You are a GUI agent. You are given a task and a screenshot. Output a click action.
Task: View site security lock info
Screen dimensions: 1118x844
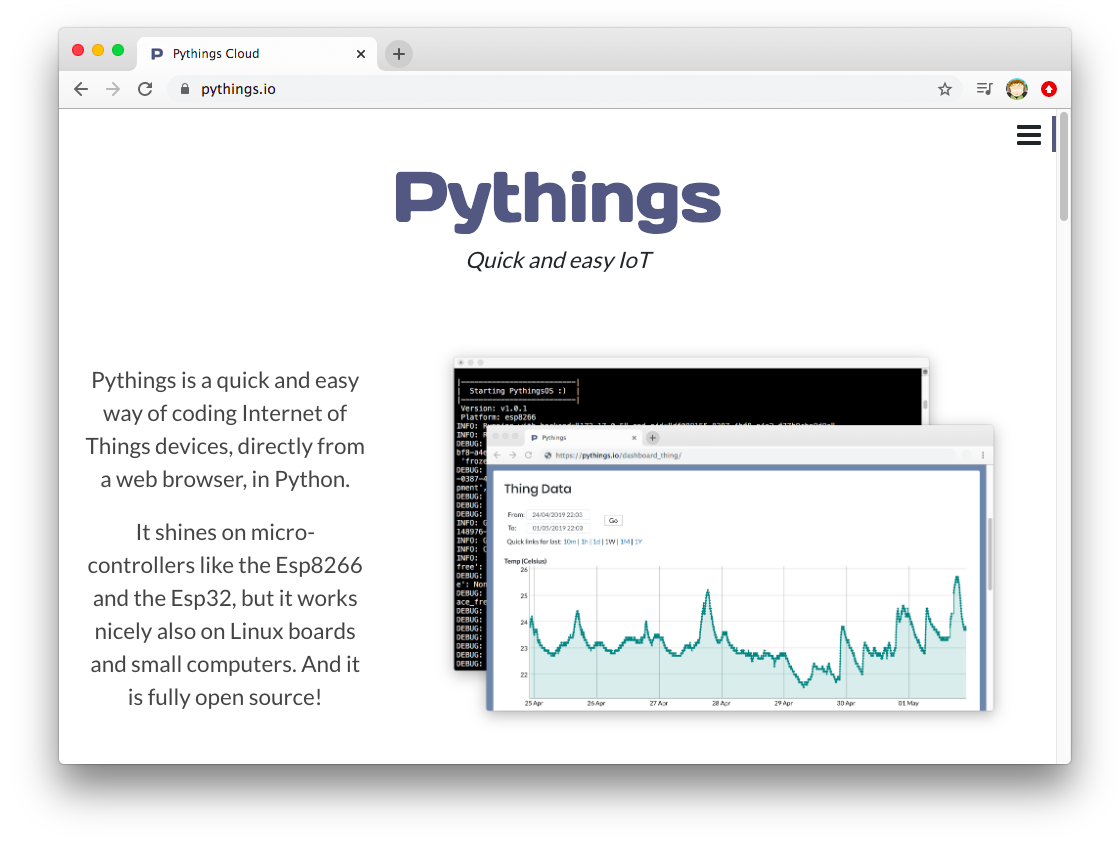point(185,89)
